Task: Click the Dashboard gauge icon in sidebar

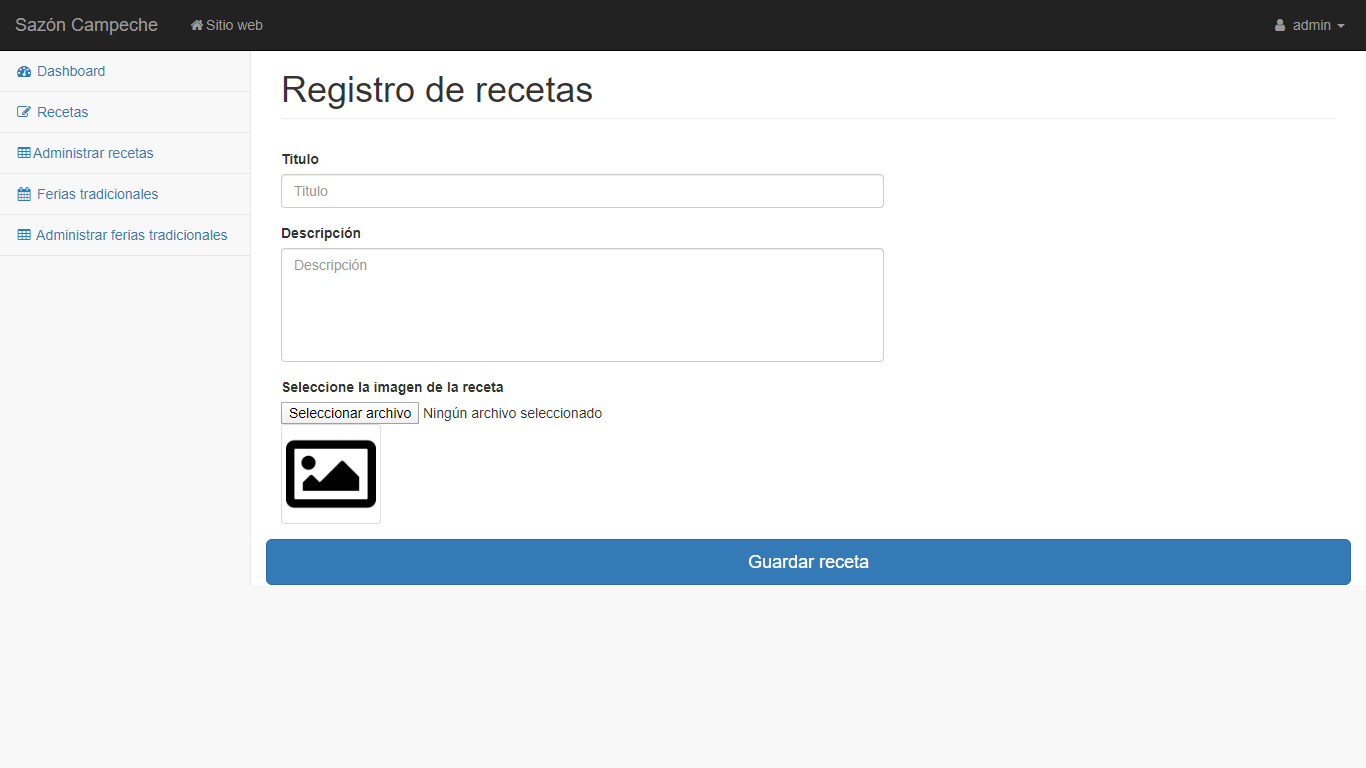Action: coord(22,71)
